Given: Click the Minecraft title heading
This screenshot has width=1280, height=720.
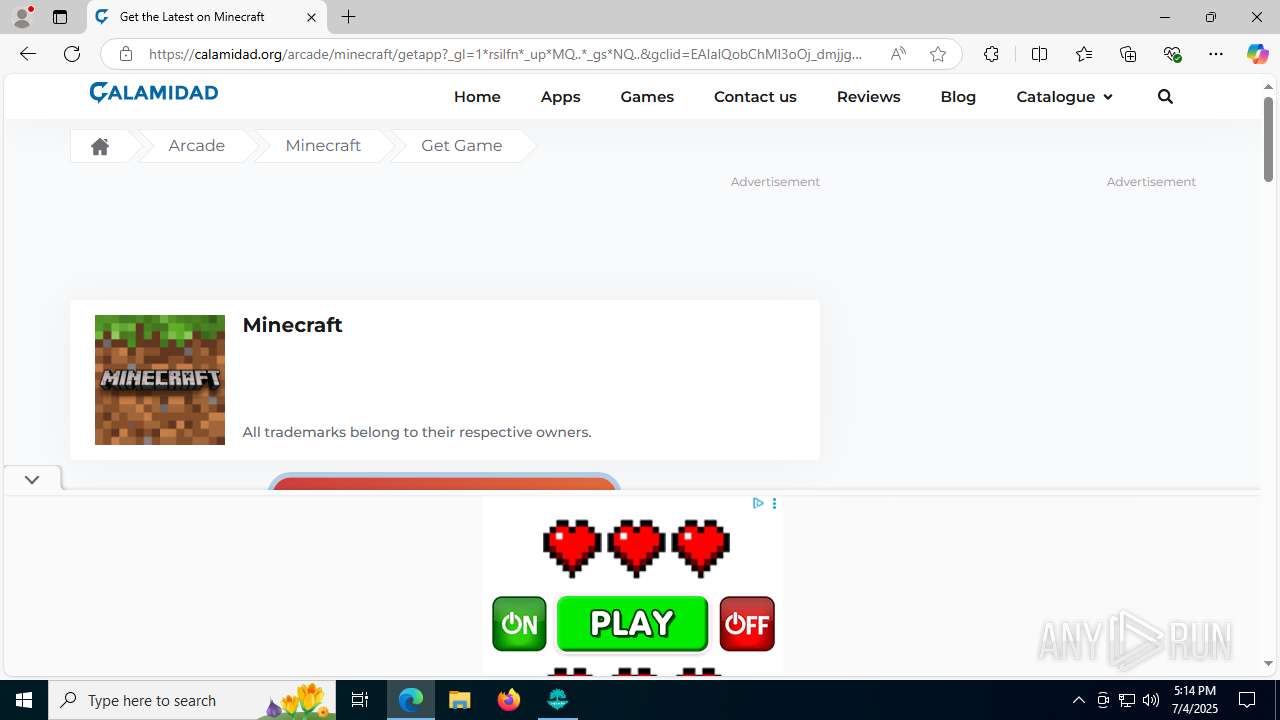Looking at the screenshot, I should 292,325.
